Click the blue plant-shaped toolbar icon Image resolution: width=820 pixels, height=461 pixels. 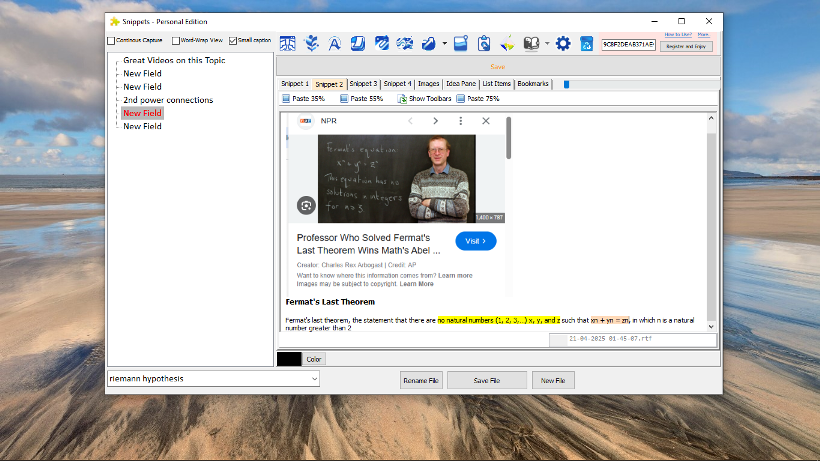pyautogui.click(x=312, y=43)
